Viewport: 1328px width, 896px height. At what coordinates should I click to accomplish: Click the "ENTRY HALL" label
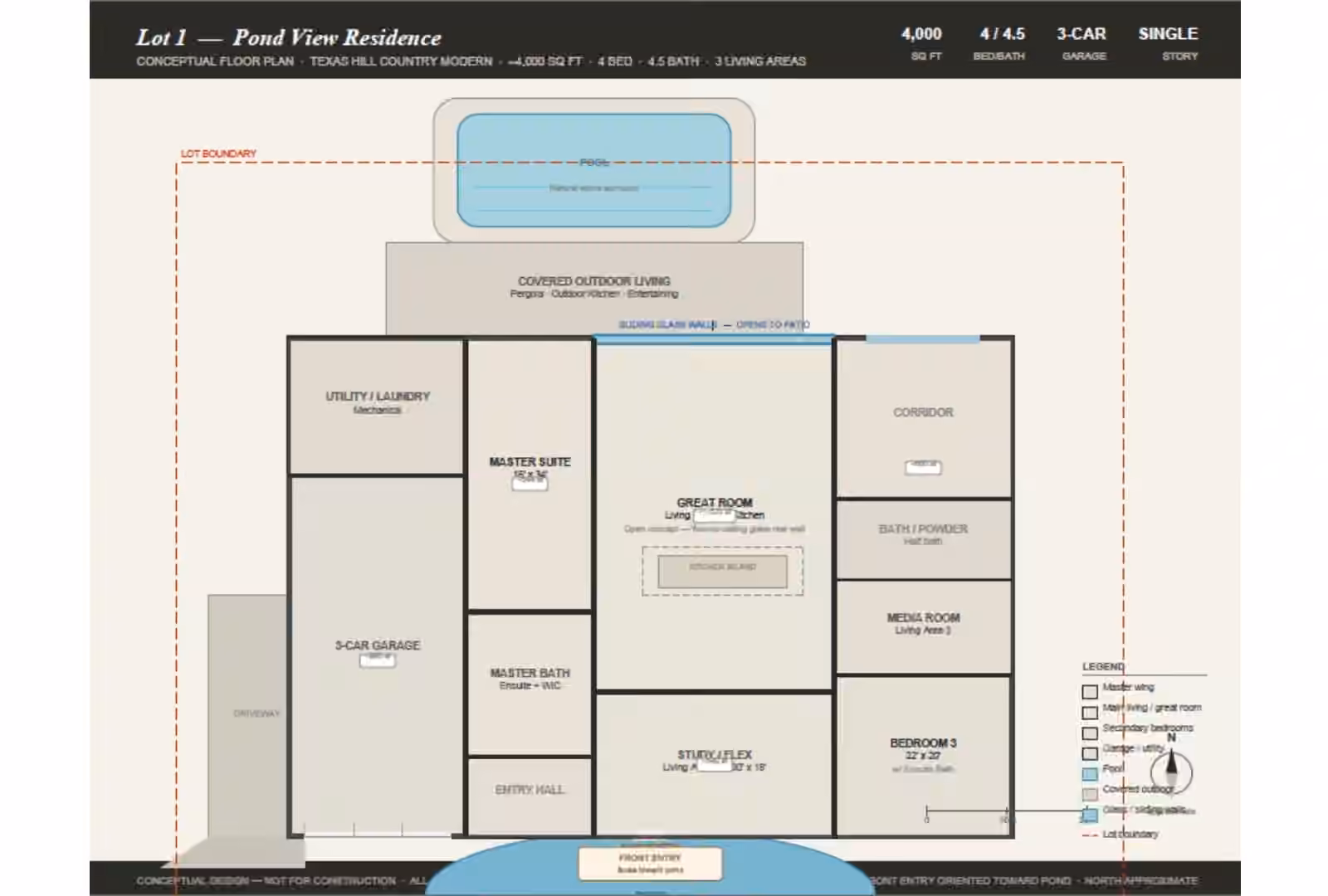click(530, 790)
